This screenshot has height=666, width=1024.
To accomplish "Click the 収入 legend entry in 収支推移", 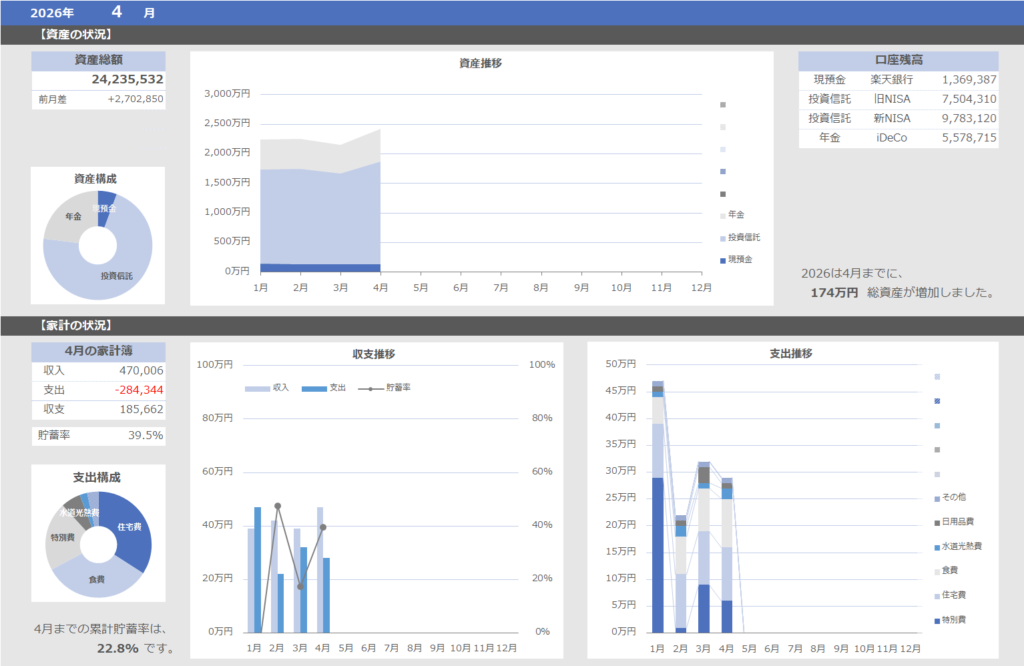I will point(266,388).
